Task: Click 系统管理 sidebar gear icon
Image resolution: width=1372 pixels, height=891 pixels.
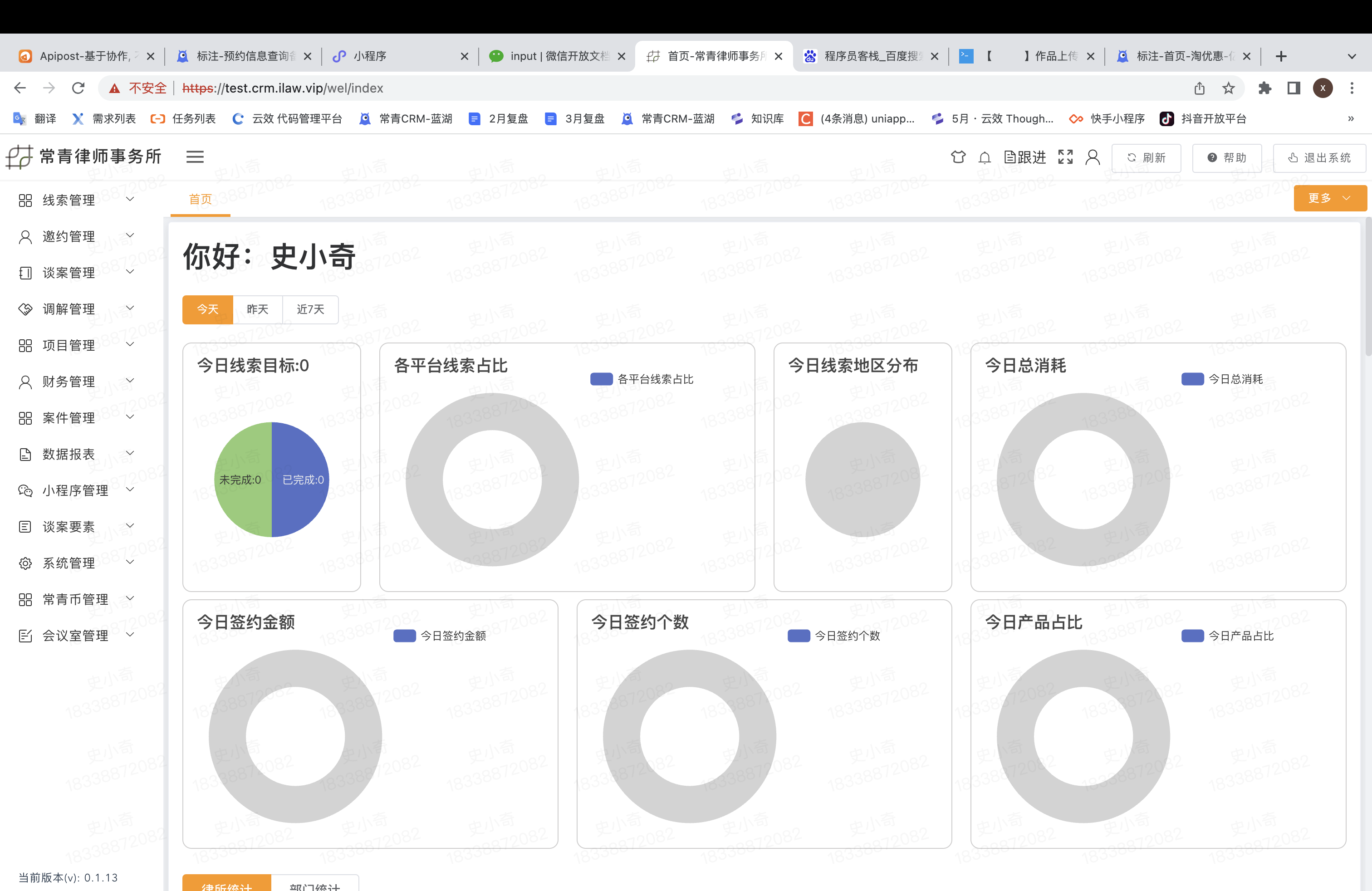Action: pyautogui.click(x=25, y=563)
